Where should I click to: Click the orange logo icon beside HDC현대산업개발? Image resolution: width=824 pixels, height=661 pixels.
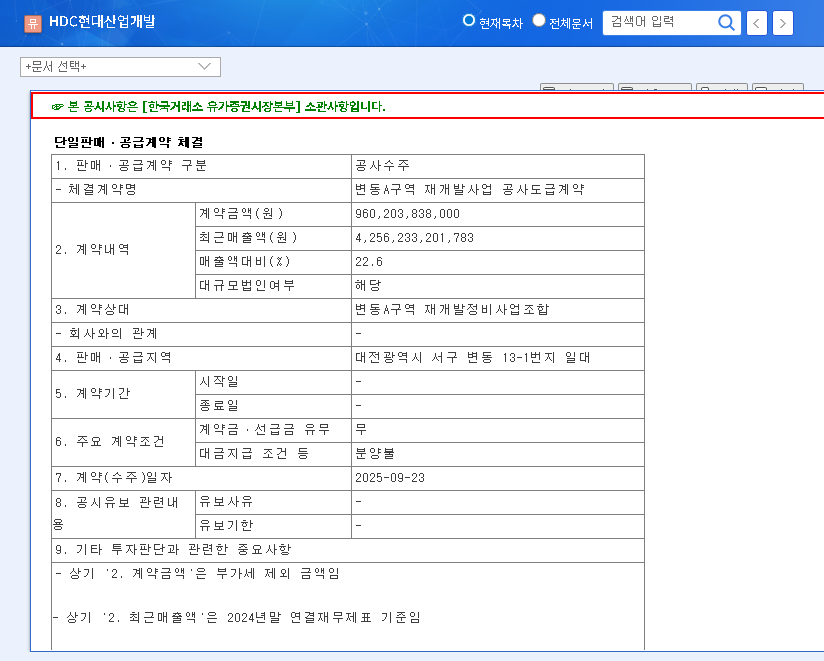(x=33, y=23)
